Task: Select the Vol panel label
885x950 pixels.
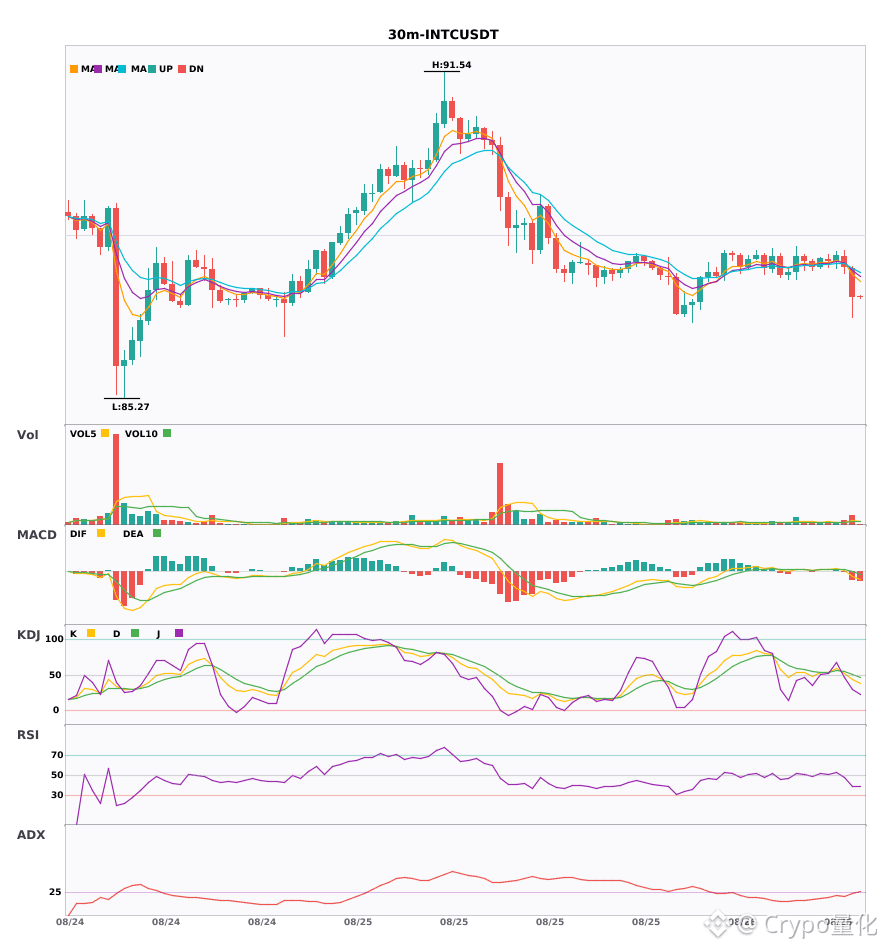Action: click(27, 435)
